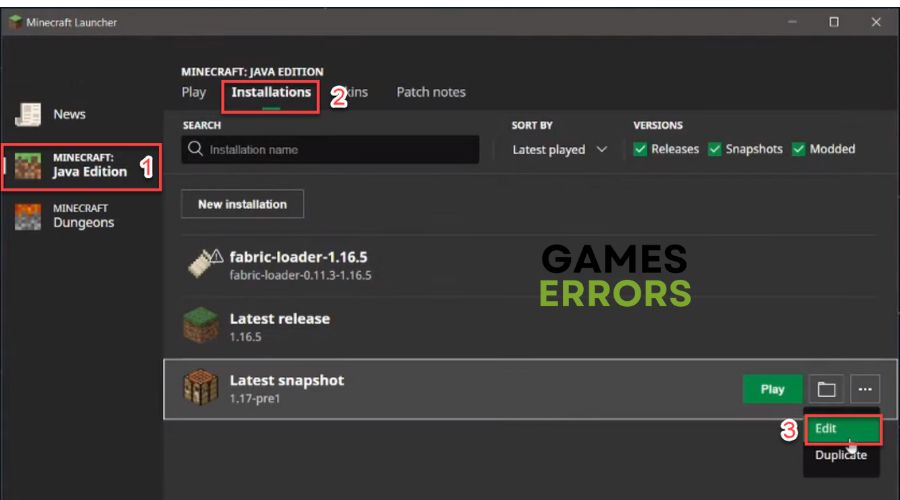This screenshot has width=900, height=500.
Task: Minimize the Minecraft Launcher window
Action: click(x=792, y=22)
